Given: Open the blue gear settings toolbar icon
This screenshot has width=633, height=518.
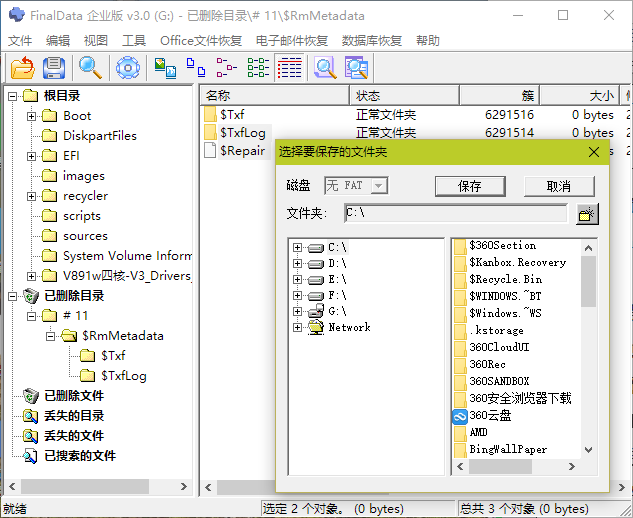Looking at the screenshot, I should coord(128,67).
